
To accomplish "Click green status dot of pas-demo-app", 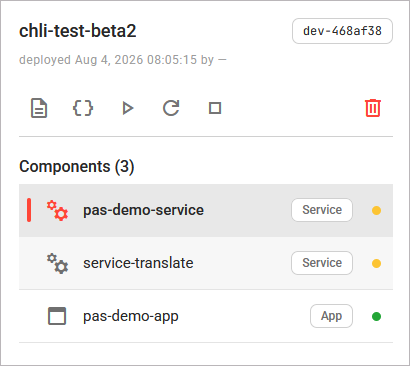I will (376, 316).
